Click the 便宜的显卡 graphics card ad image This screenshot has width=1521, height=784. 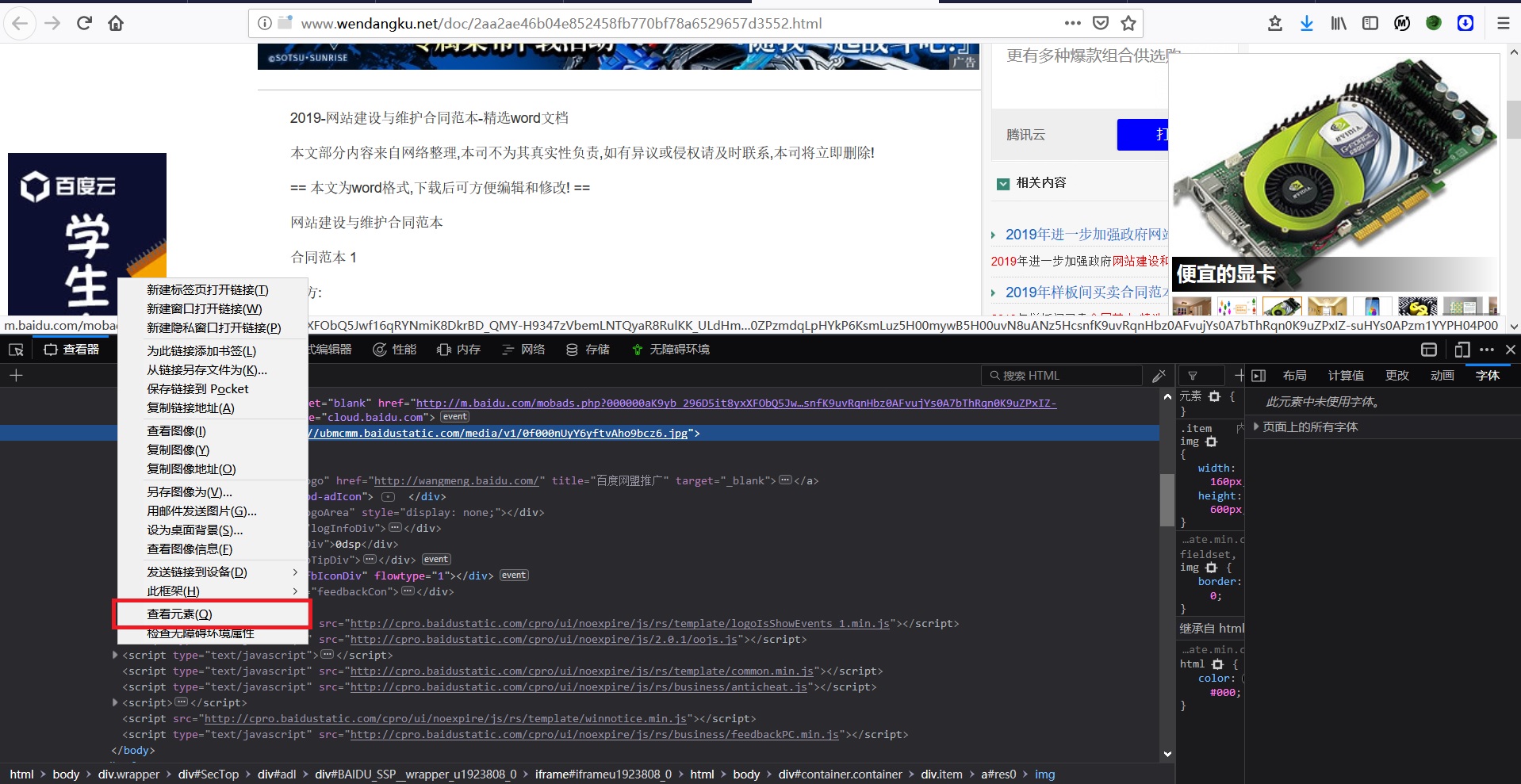1335,173
